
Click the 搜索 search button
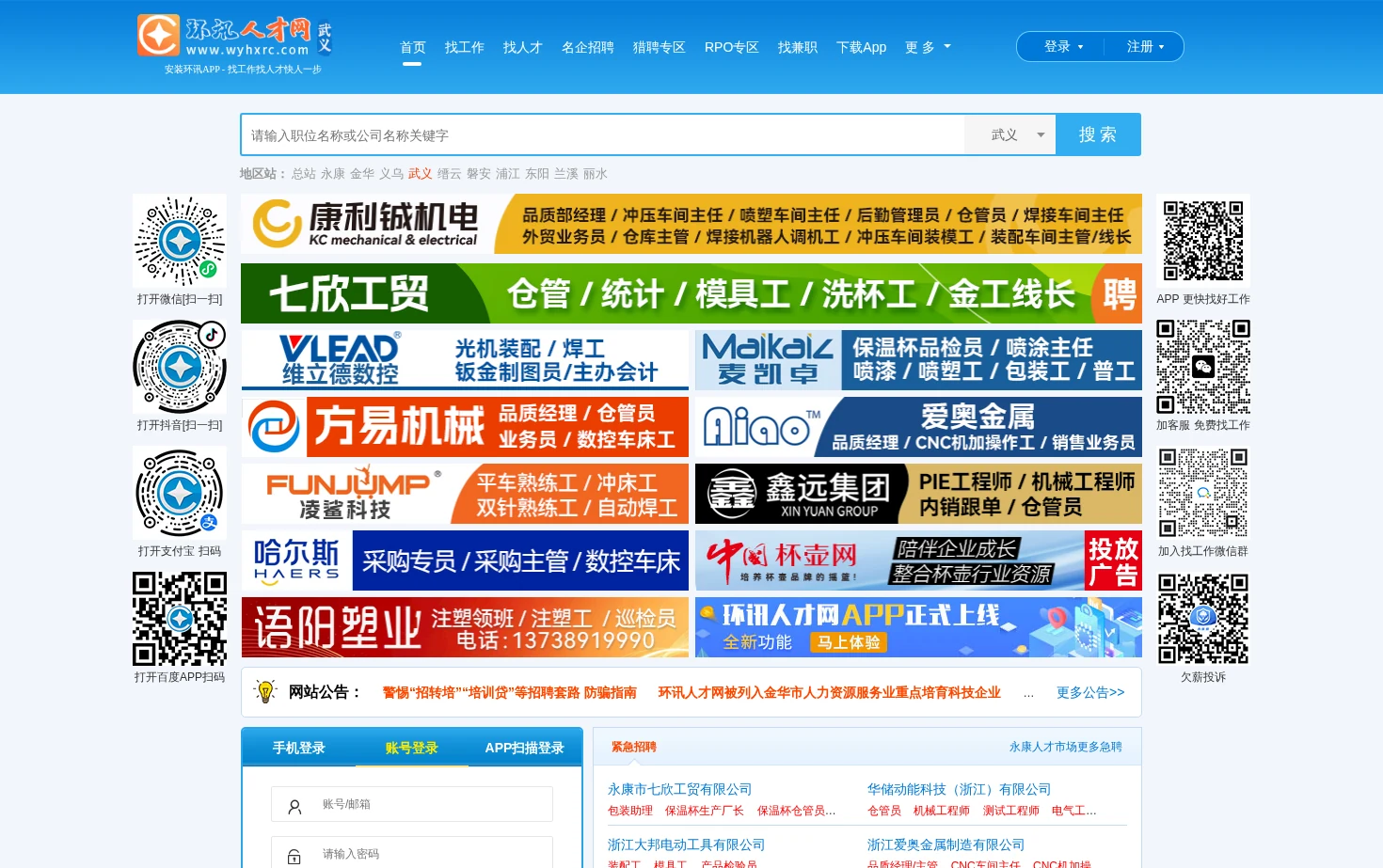click(1098, 134)
